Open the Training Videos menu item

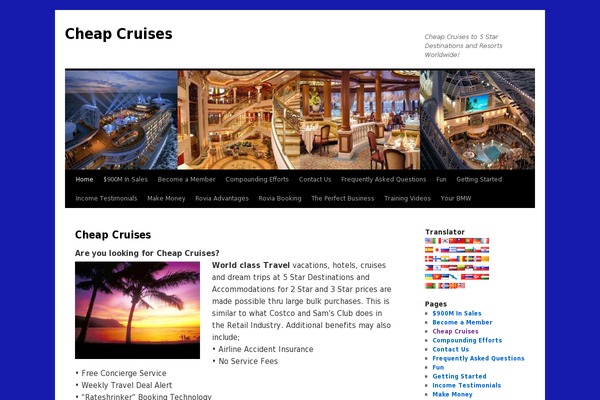(407, 198)
